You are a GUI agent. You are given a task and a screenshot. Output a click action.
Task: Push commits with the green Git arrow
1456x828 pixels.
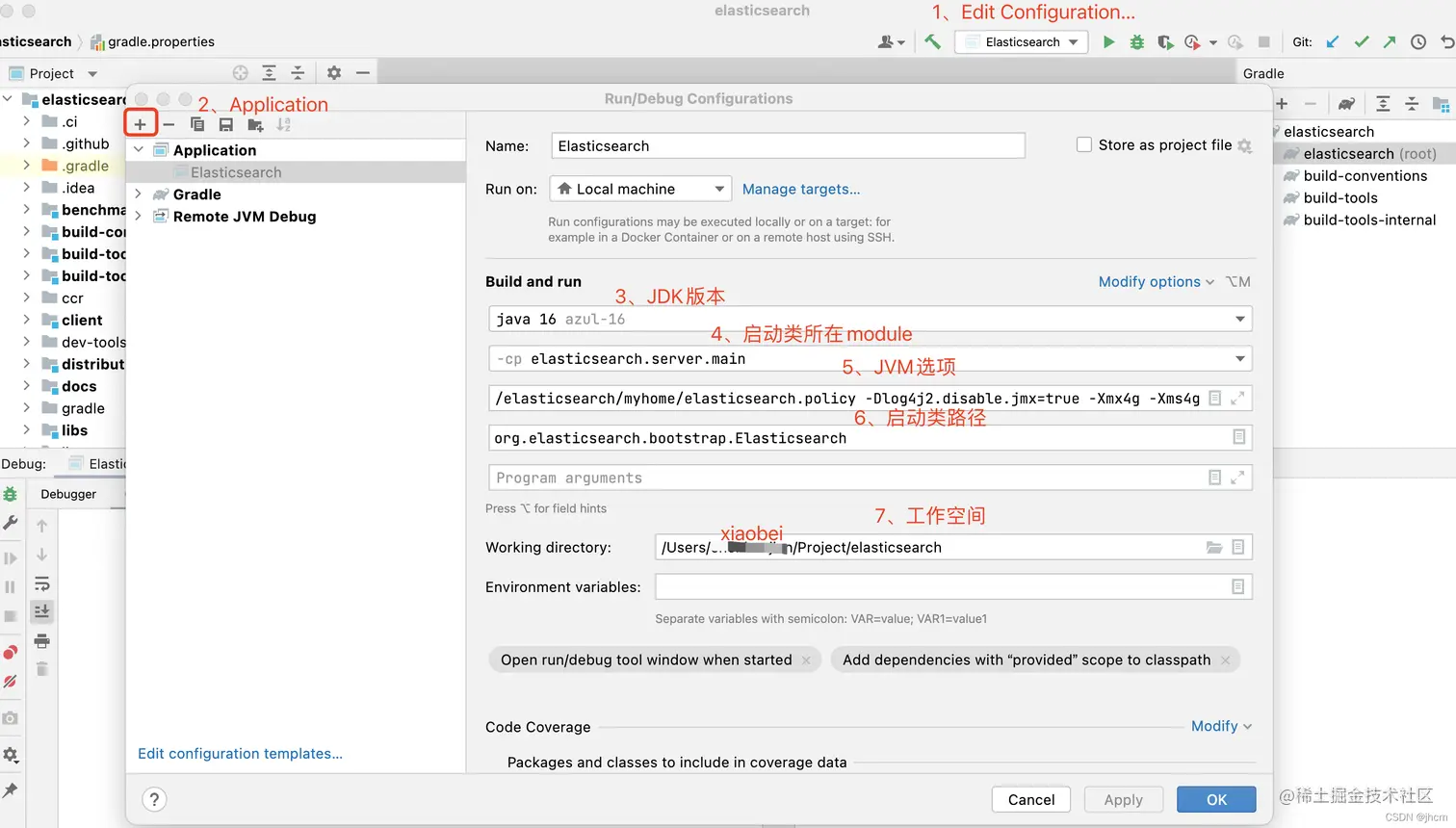click(1390, 41)
